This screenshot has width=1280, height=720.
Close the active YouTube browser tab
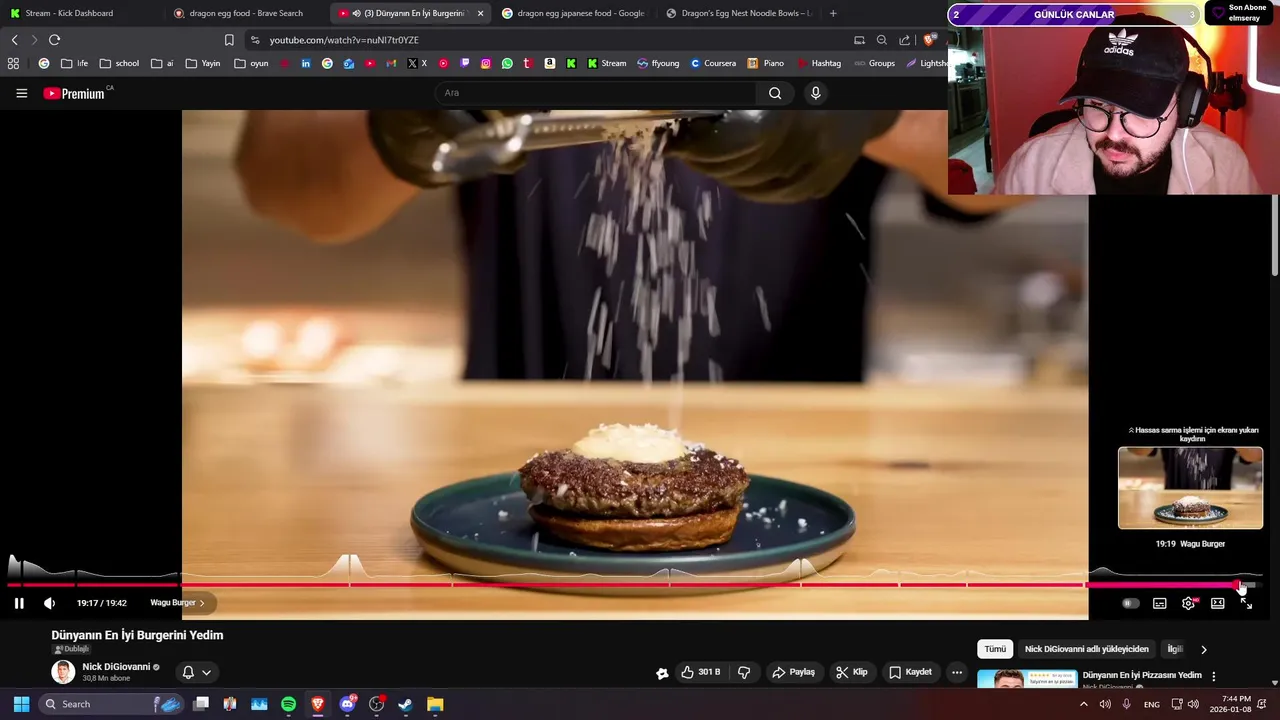click(x=481, y=13)
